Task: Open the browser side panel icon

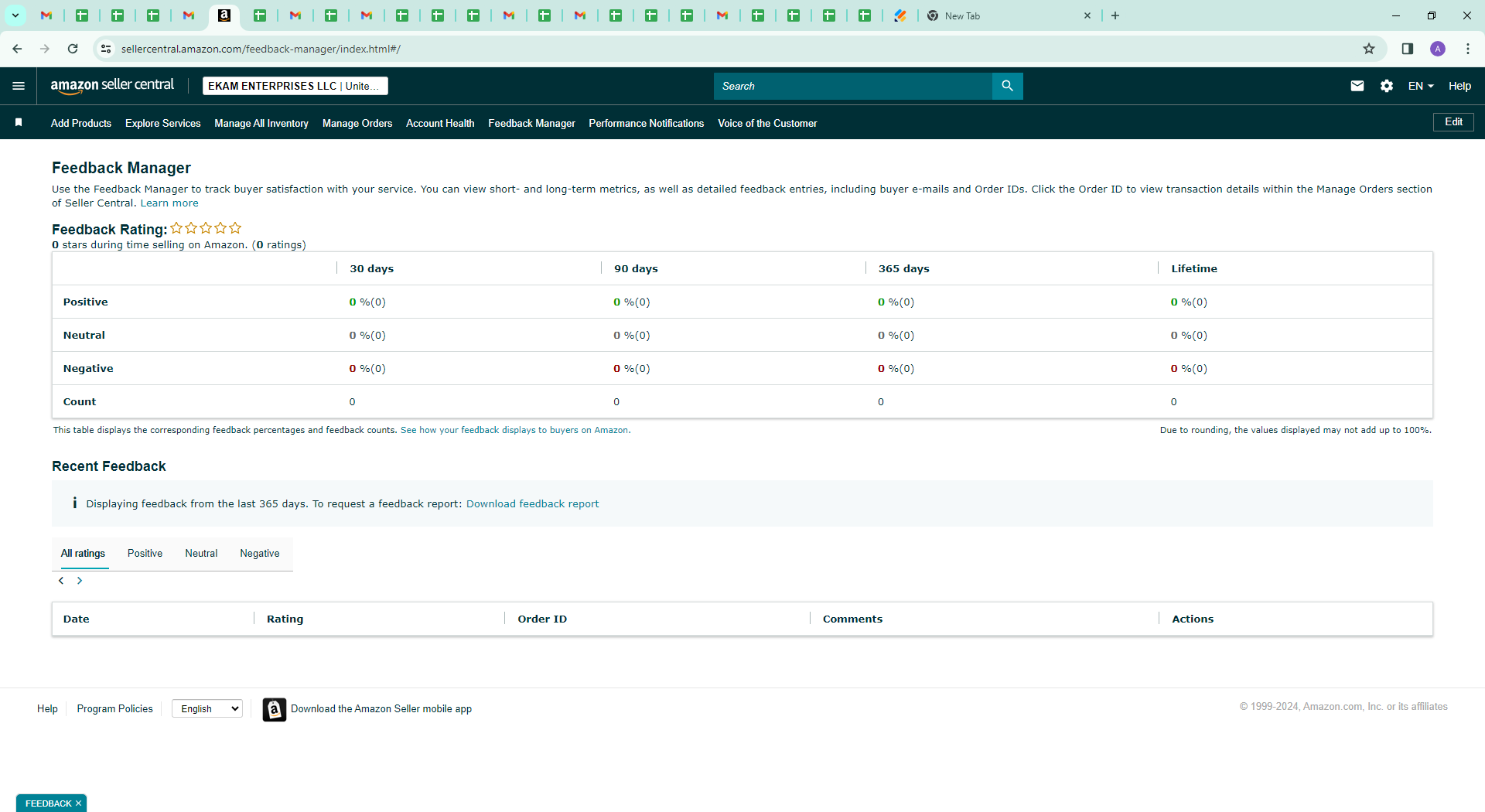Action: click(x=1408, y=49)
